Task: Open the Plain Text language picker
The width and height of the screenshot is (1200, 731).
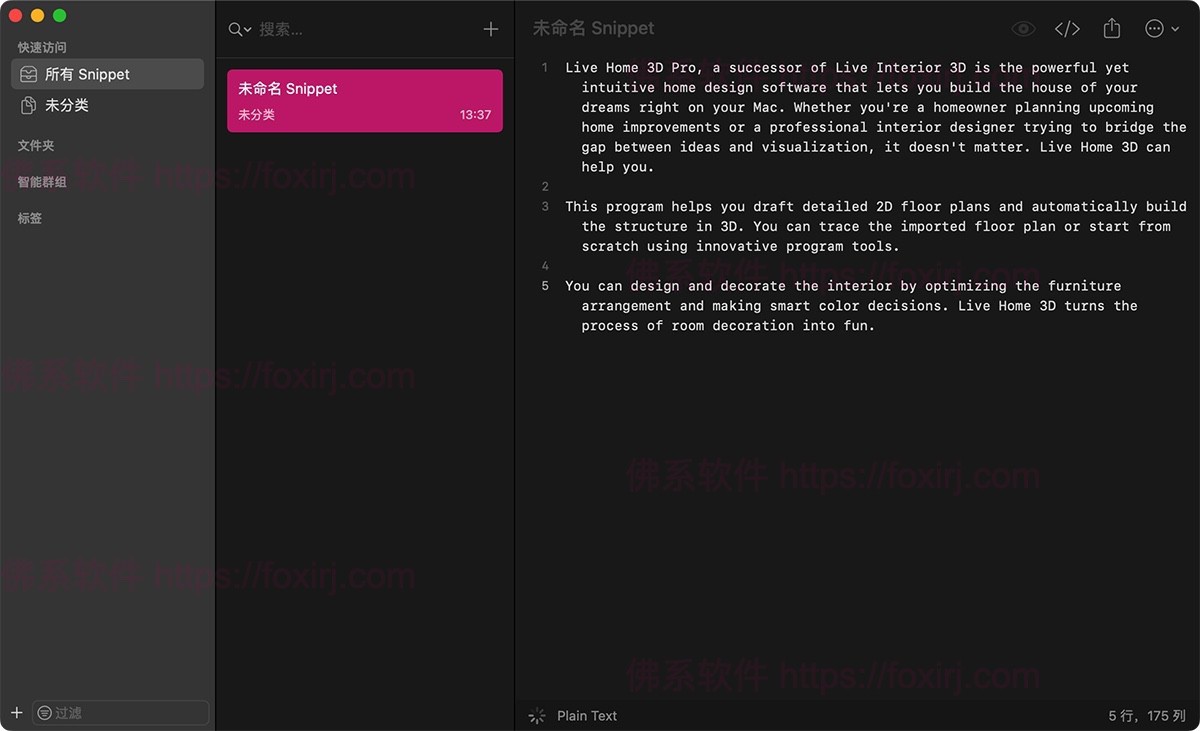Action: (585, 716)
